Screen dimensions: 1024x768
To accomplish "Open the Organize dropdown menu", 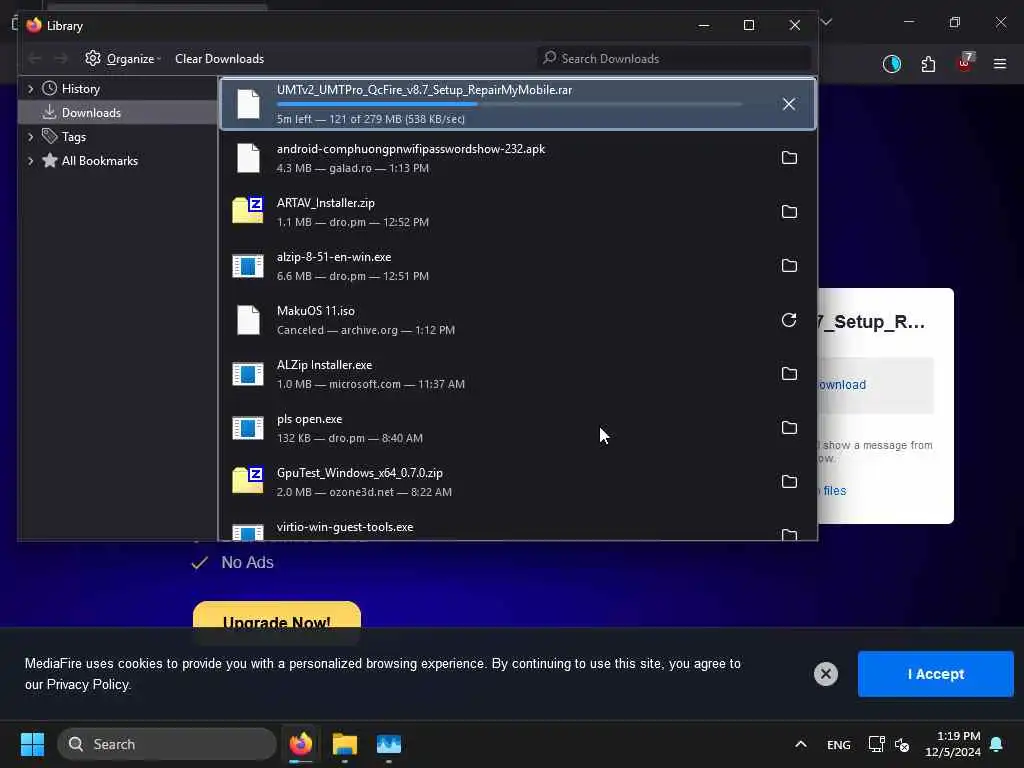I will [123, 59].
